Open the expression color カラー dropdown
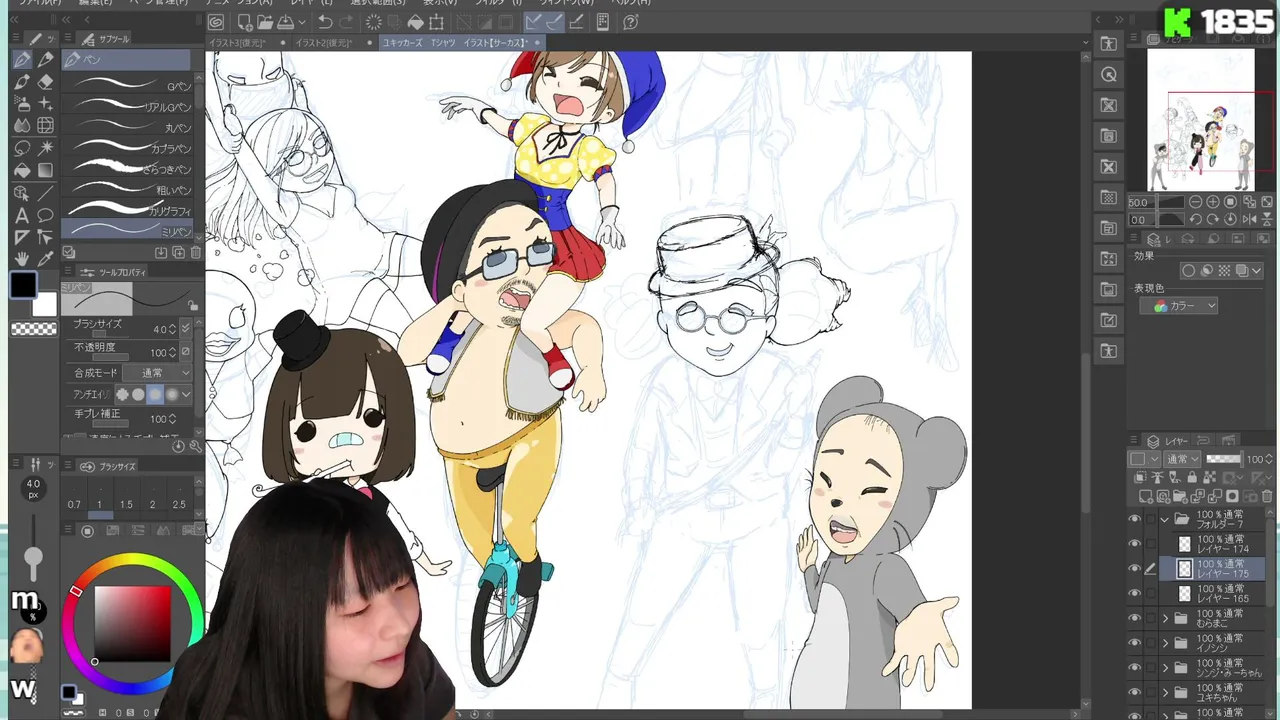This screenshot has width=1280, height=720. coord(1179,306)
